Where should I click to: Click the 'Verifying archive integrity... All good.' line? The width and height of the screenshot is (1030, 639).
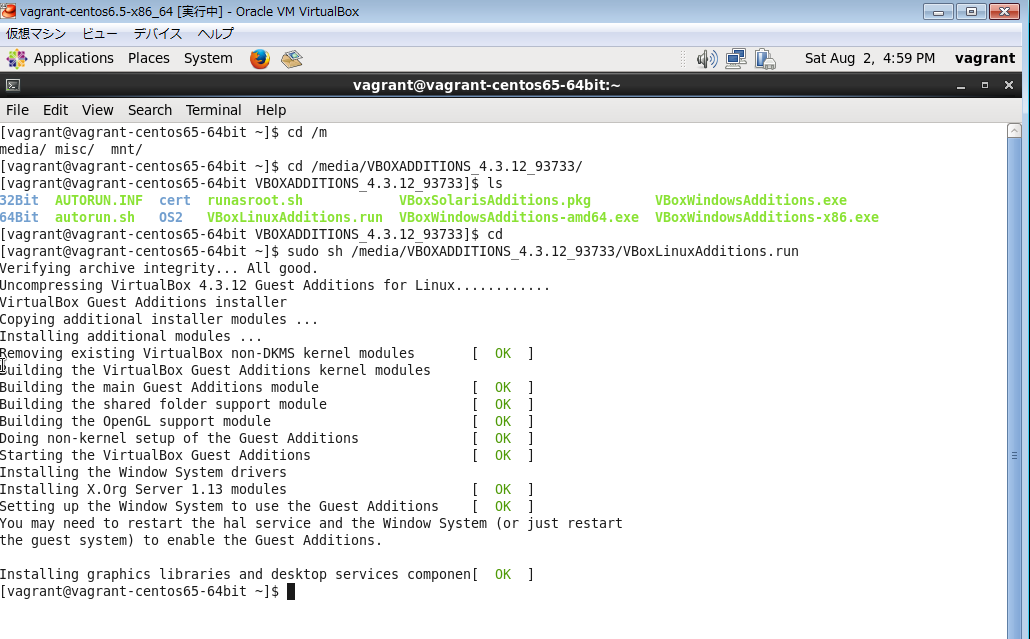tap(159, 269)
